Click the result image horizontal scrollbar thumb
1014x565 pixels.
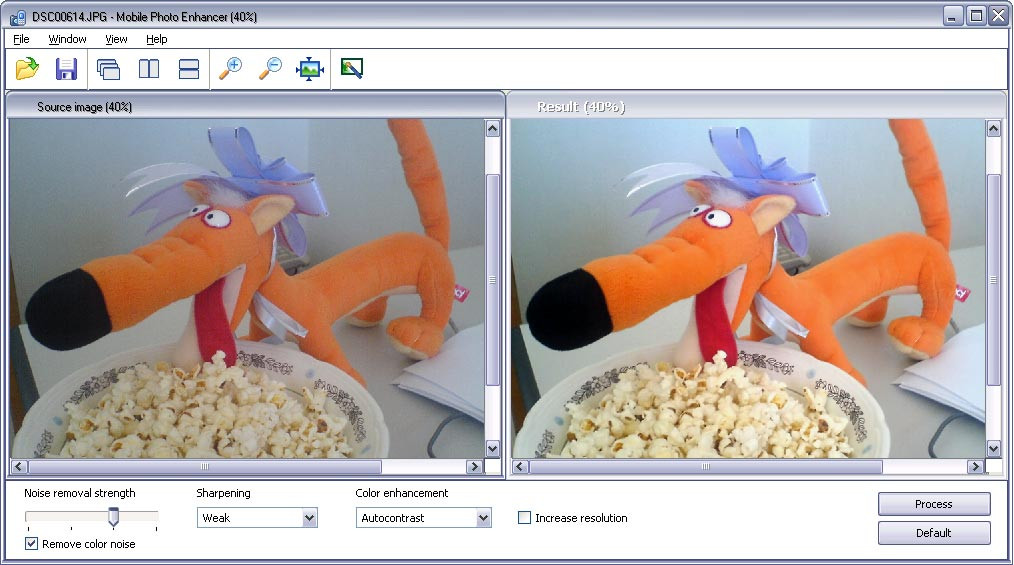[706, 466]
